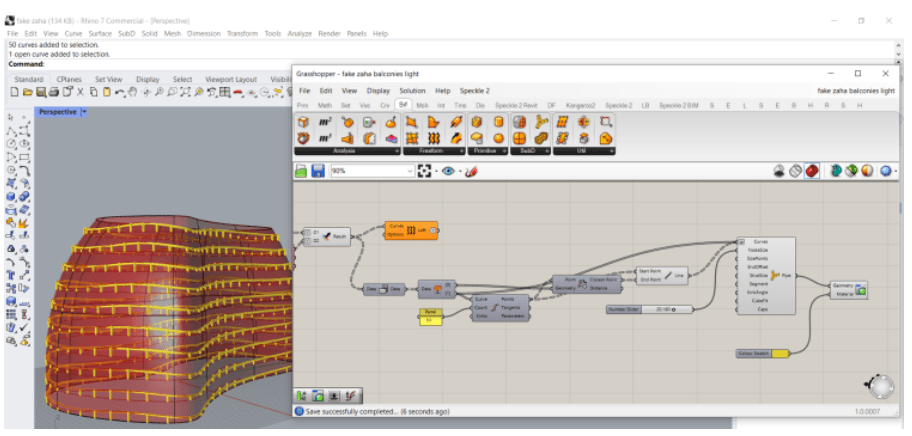Click the Grasshopper save file icon

(x=318, y=171)
